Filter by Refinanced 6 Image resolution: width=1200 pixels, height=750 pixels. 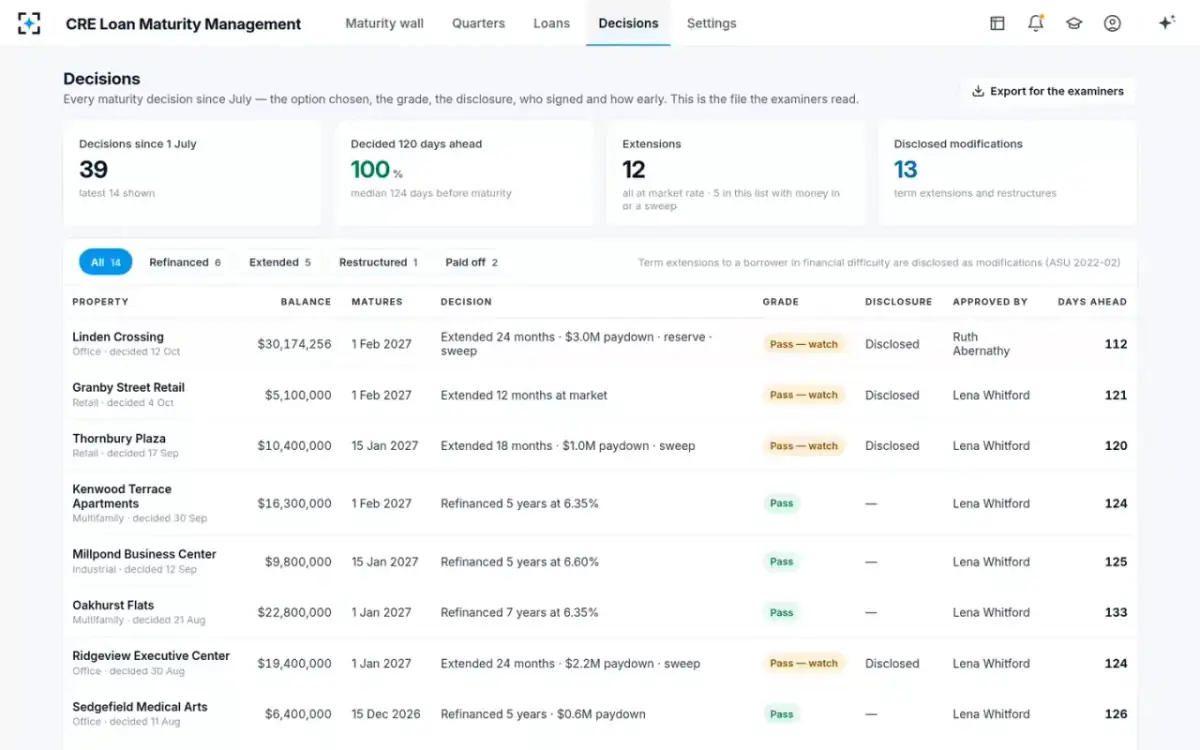coord(185,262)
